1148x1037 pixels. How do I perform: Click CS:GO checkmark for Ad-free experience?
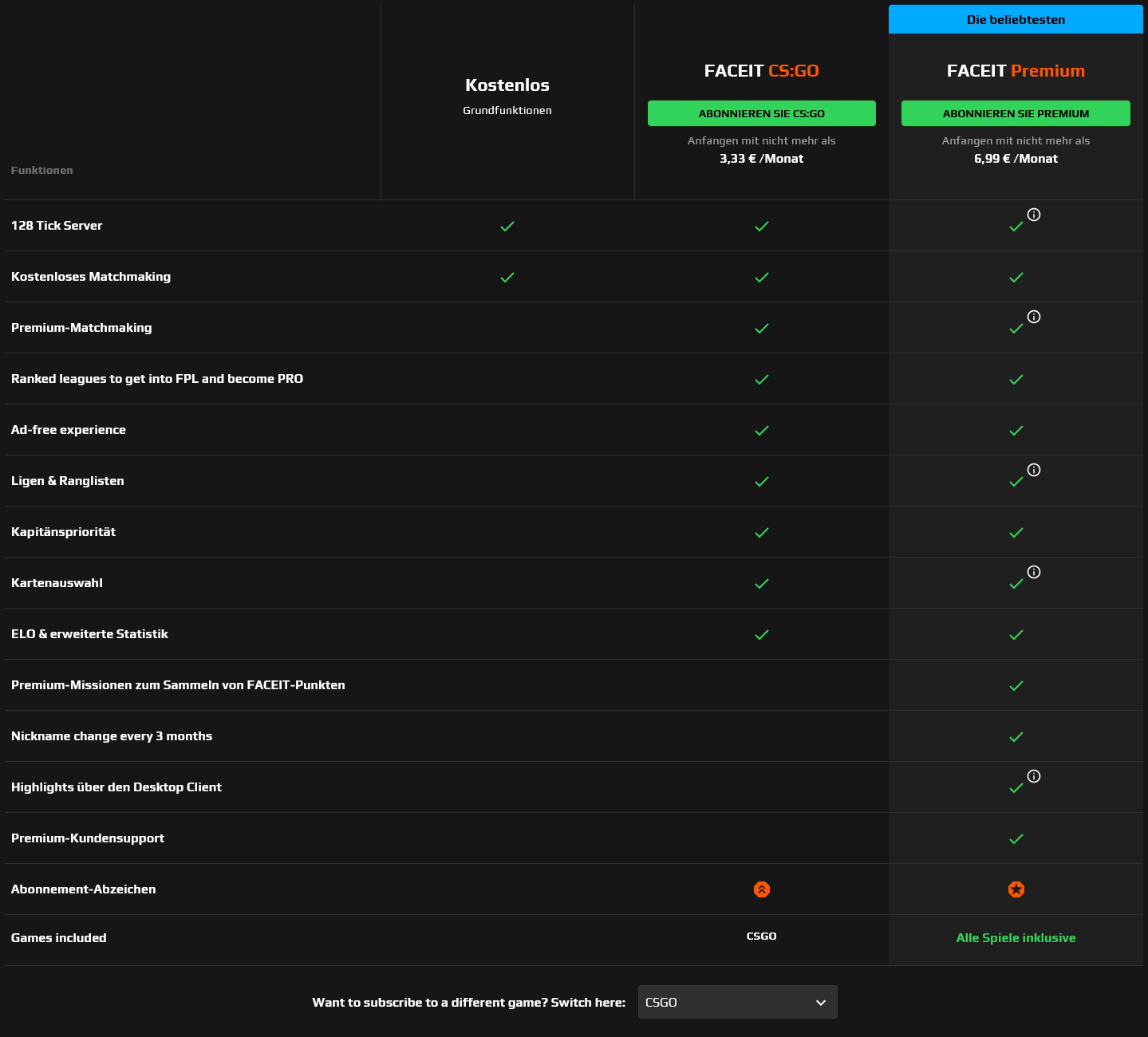pyautogui.click(x=762, y=431)
